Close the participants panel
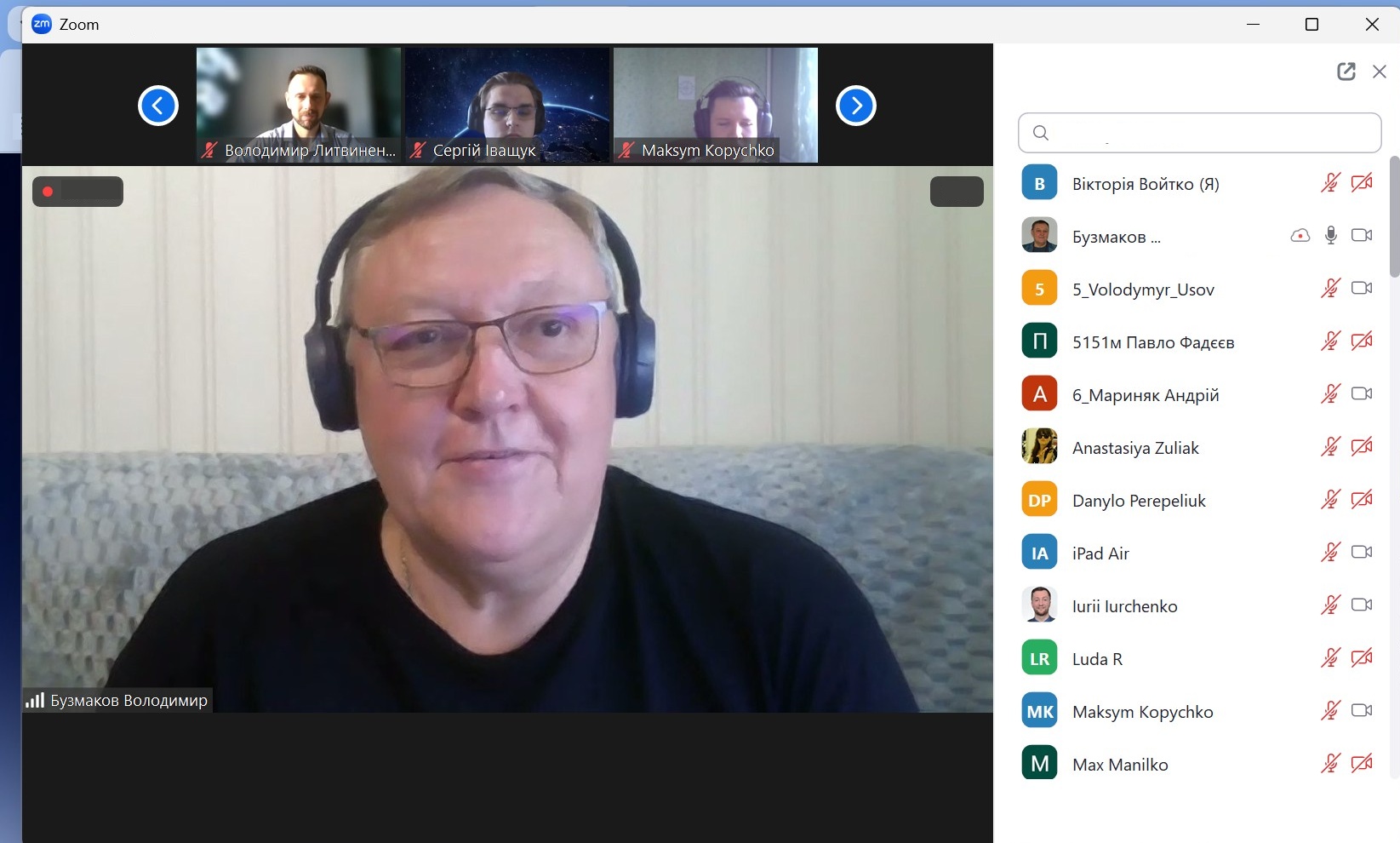The height and width of the screenshot is (843, 1400). tap(1380, 72)
